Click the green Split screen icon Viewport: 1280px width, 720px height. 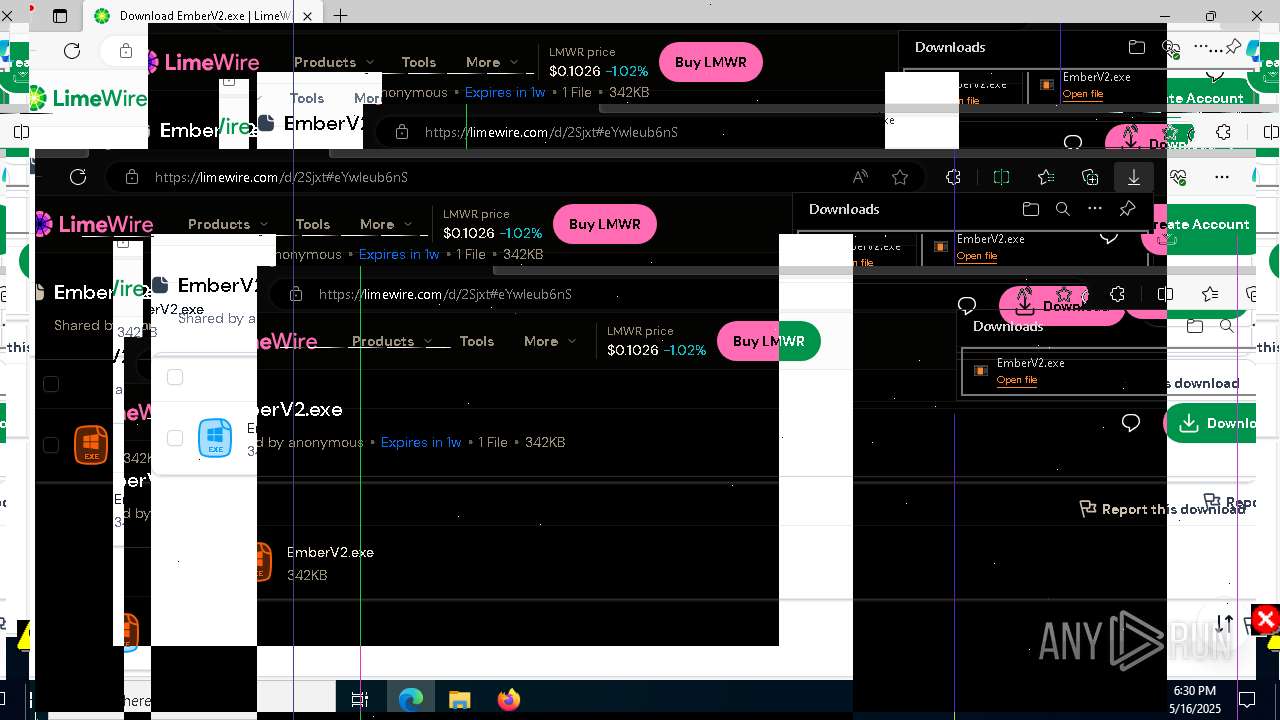pos(1001,177)
